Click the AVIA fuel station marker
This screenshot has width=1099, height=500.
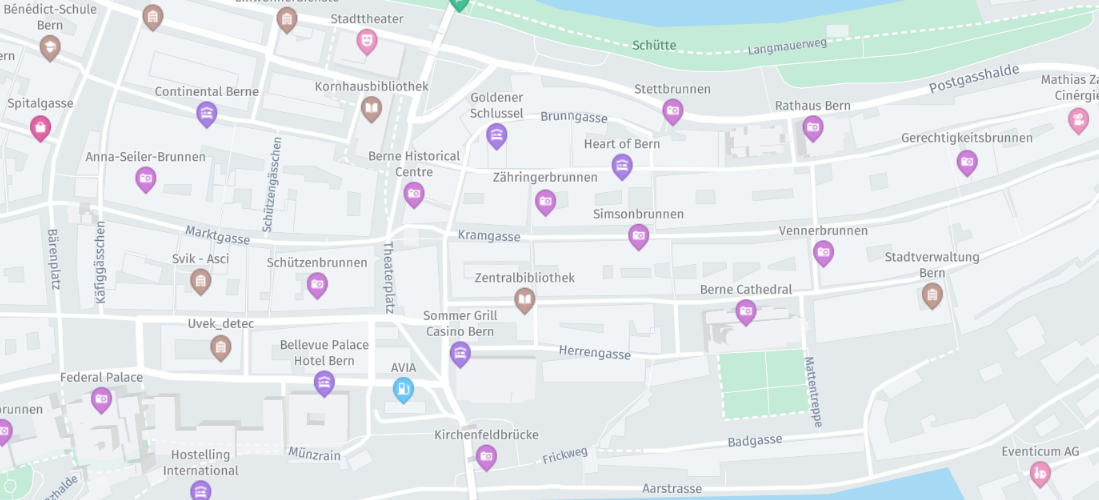(x=403, y=389)
